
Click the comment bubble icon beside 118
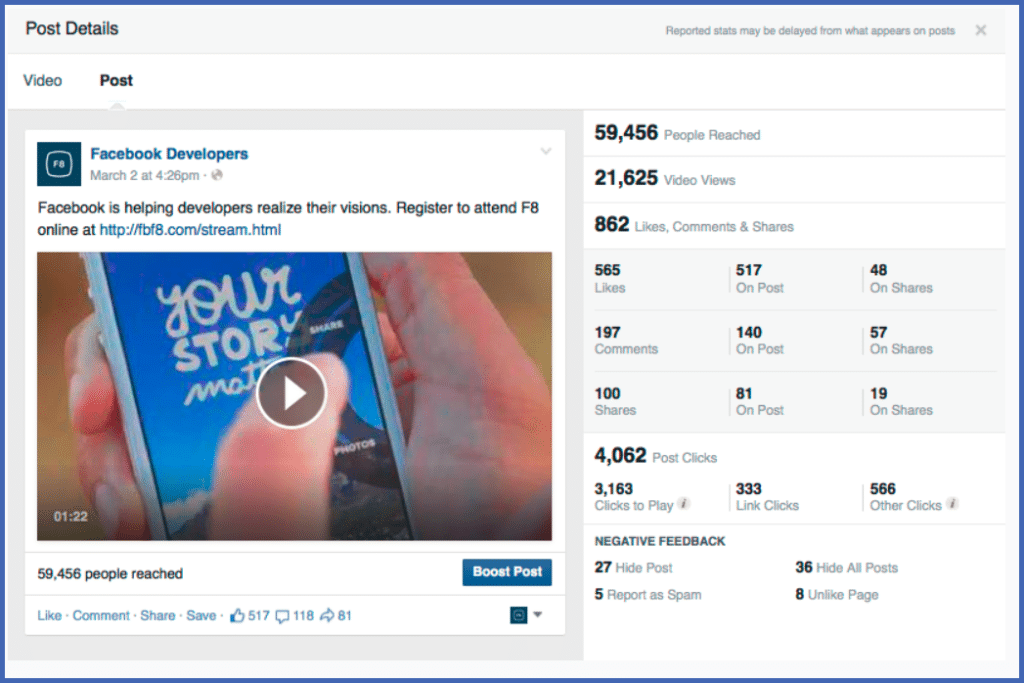(283, 615)
